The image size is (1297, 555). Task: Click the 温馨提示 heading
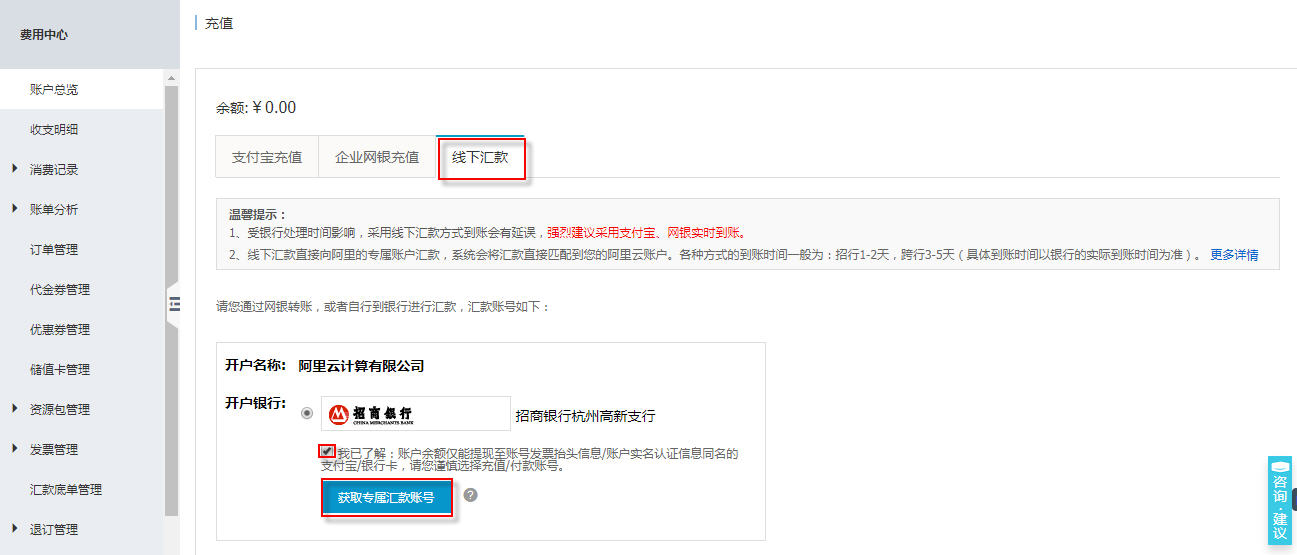point(258,214)
